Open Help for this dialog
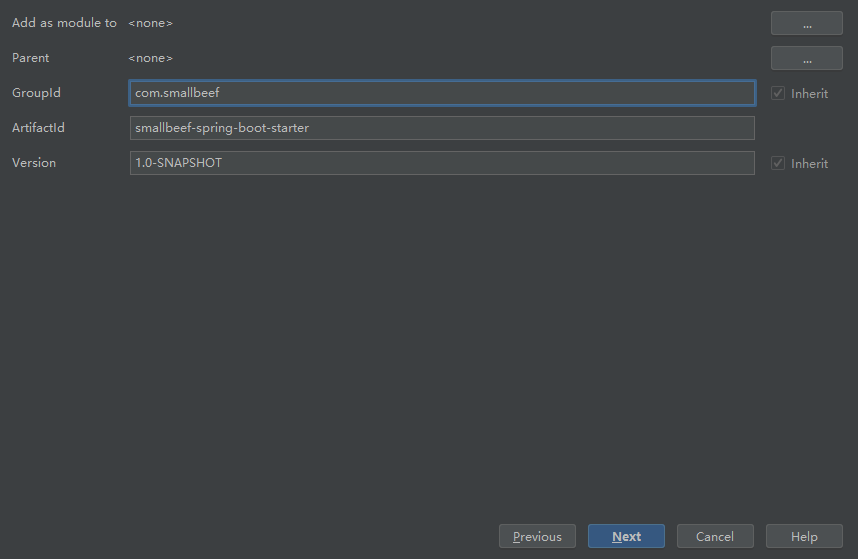Screen dimensions: 858x559 pos(804,536)
